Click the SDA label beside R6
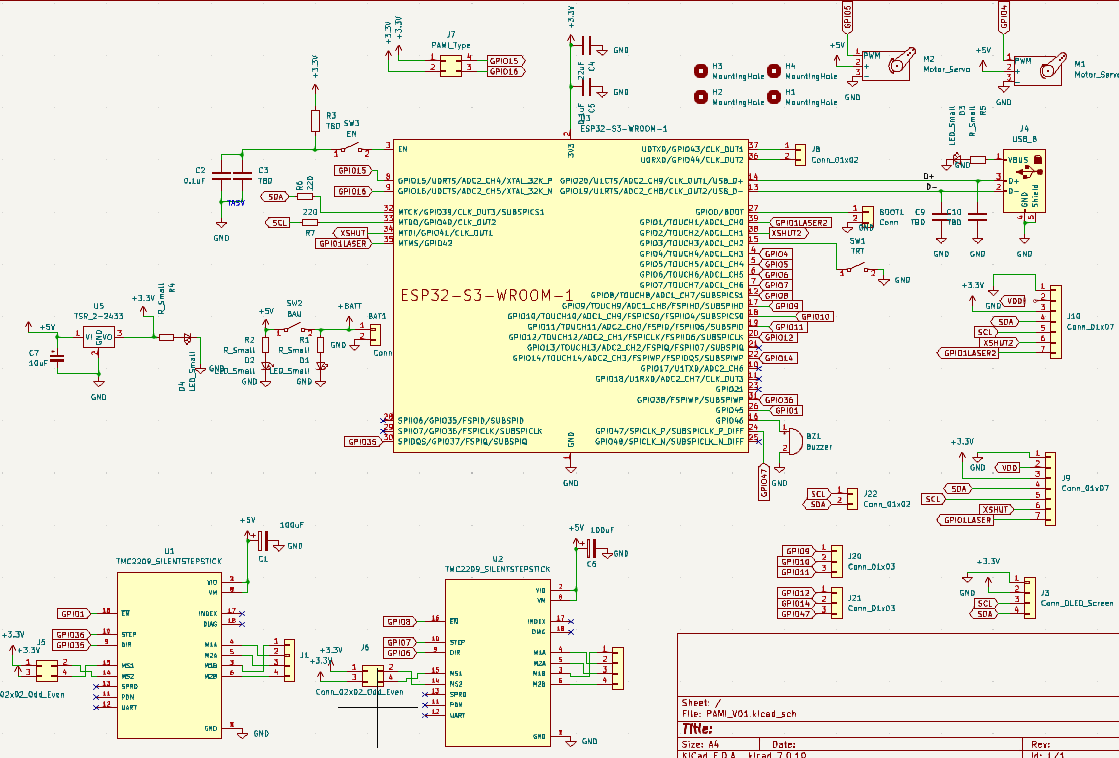This screenshot has height=758, width=1119. [x=275, y=196]
